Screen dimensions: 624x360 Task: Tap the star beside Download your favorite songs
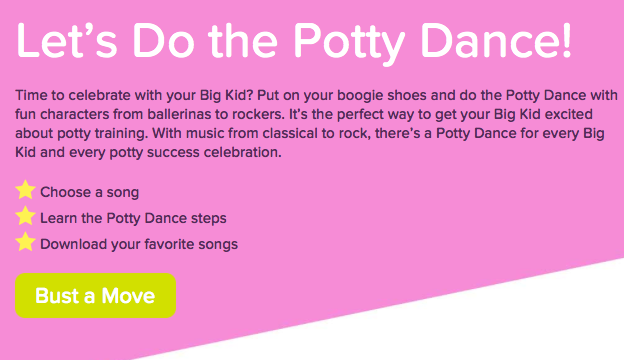point(25,242)
